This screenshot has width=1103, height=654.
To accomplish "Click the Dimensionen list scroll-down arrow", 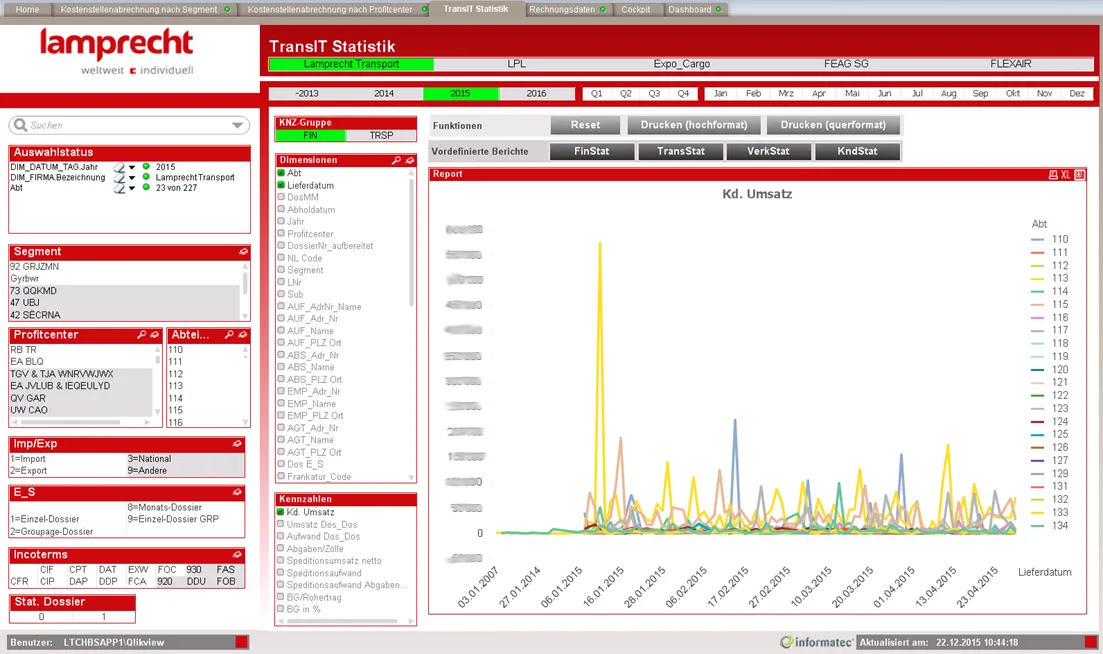I will pos(412,477).
